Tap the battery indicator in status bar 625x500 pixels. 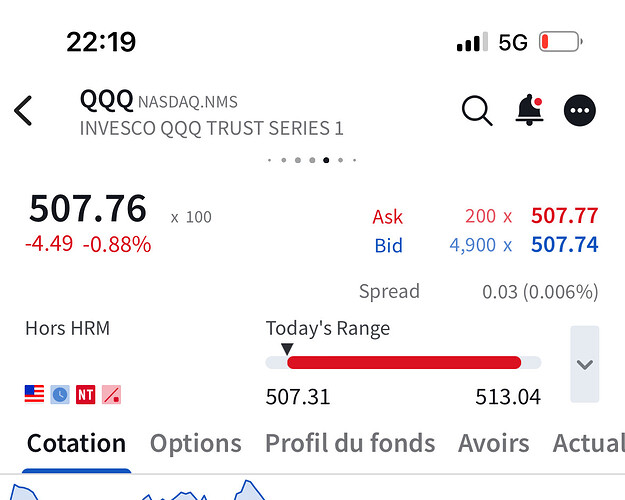click(x=560, y=41)
